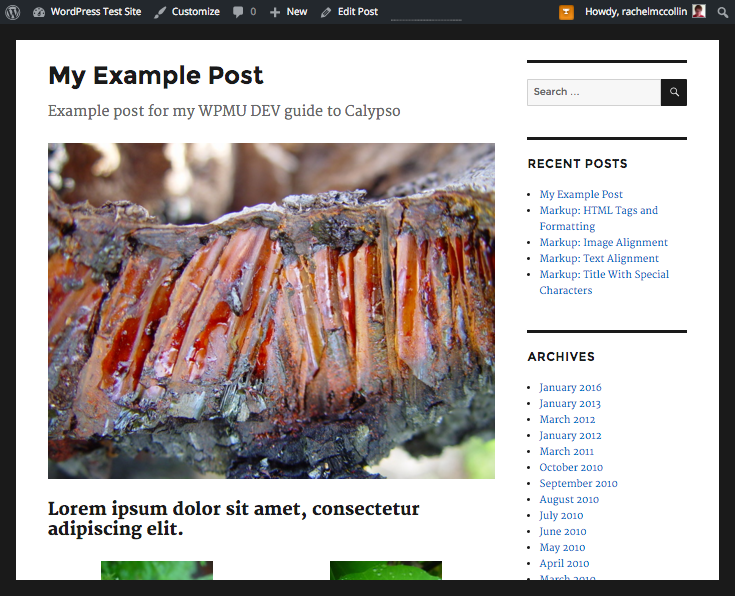Click the Customize paintbrush icon
Screen dimensions: 735x596
(160, 12)
